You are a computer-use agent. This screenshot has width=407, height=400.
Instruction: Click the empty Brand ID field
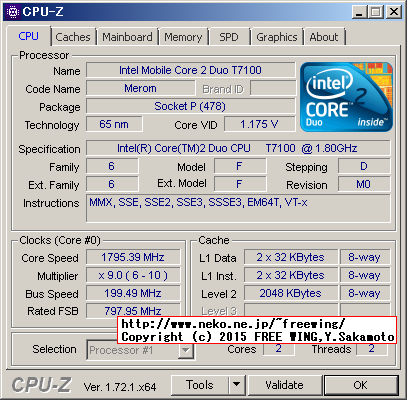click(x=273, y=88)
